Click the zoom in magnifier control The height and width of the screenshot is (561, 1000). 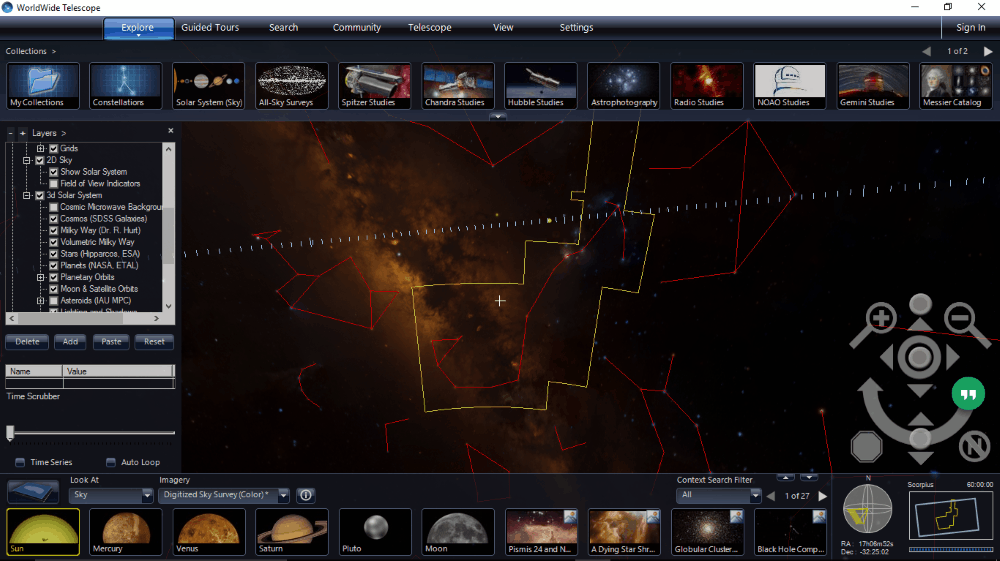click(x=879, y=319)
